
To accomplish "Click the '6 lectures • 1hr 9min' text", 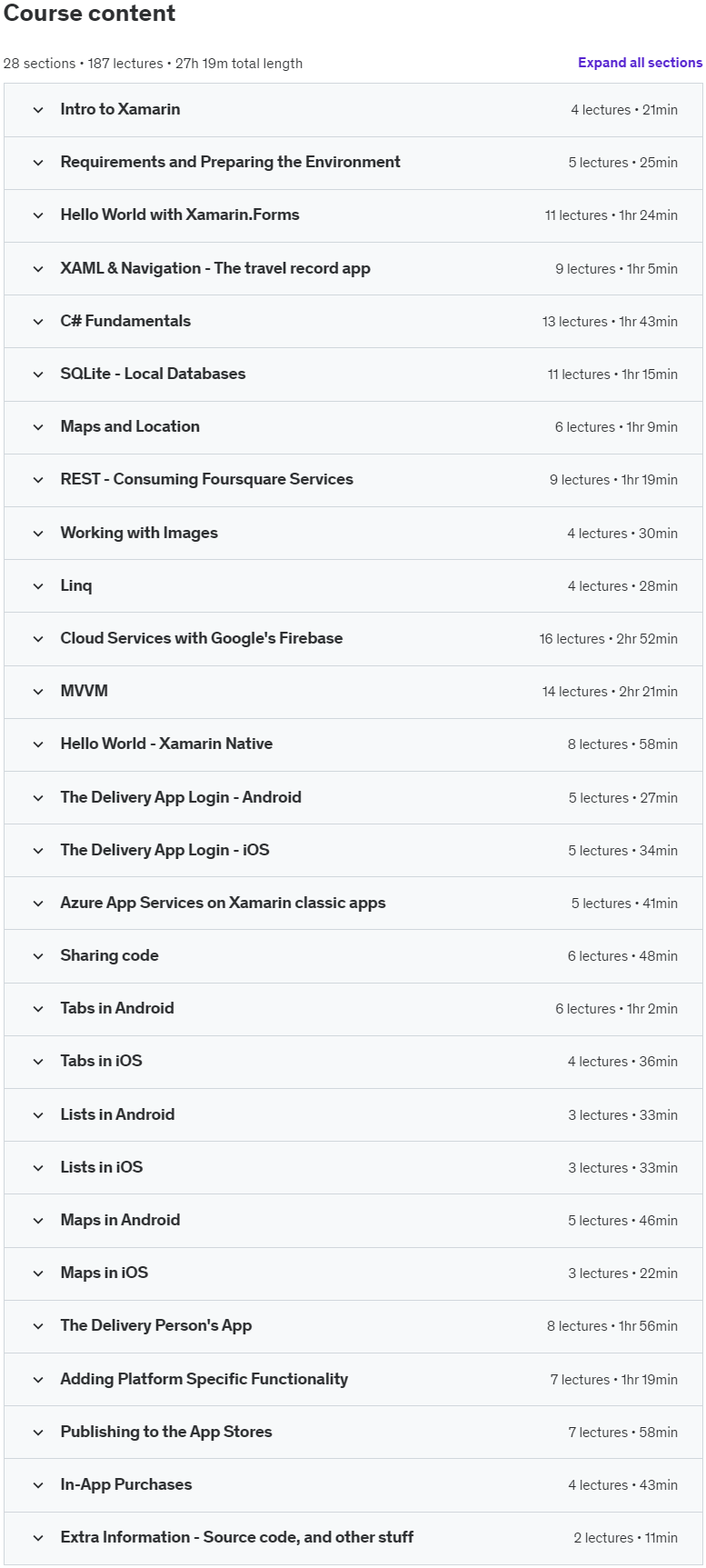I will coord(616,427).
